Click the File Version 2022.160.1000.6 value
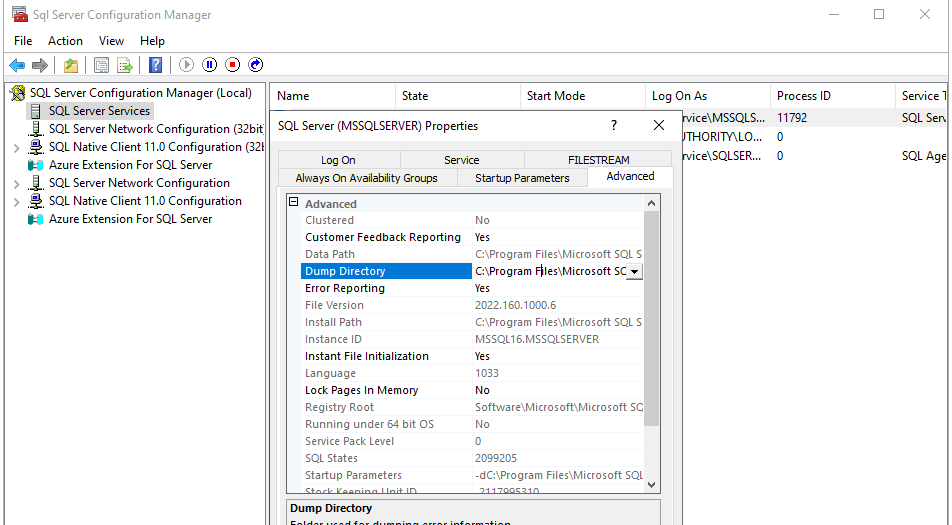 click(x=515, y=305)
